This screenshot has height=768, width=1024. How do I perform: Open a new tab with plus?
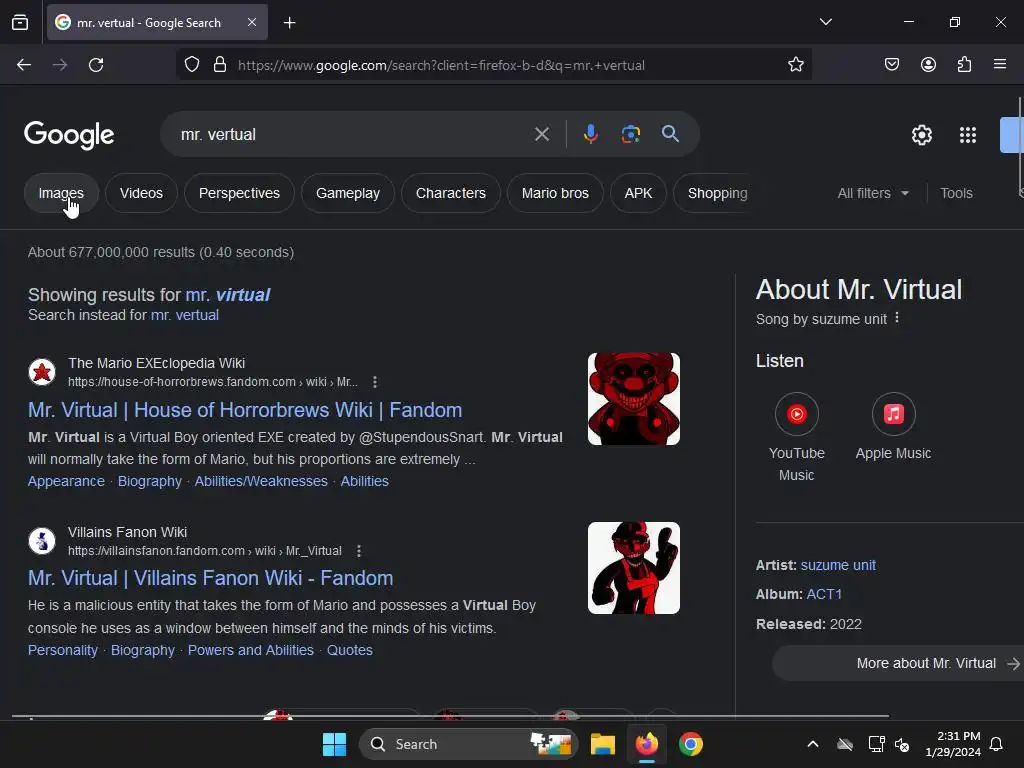coord(290,23)
